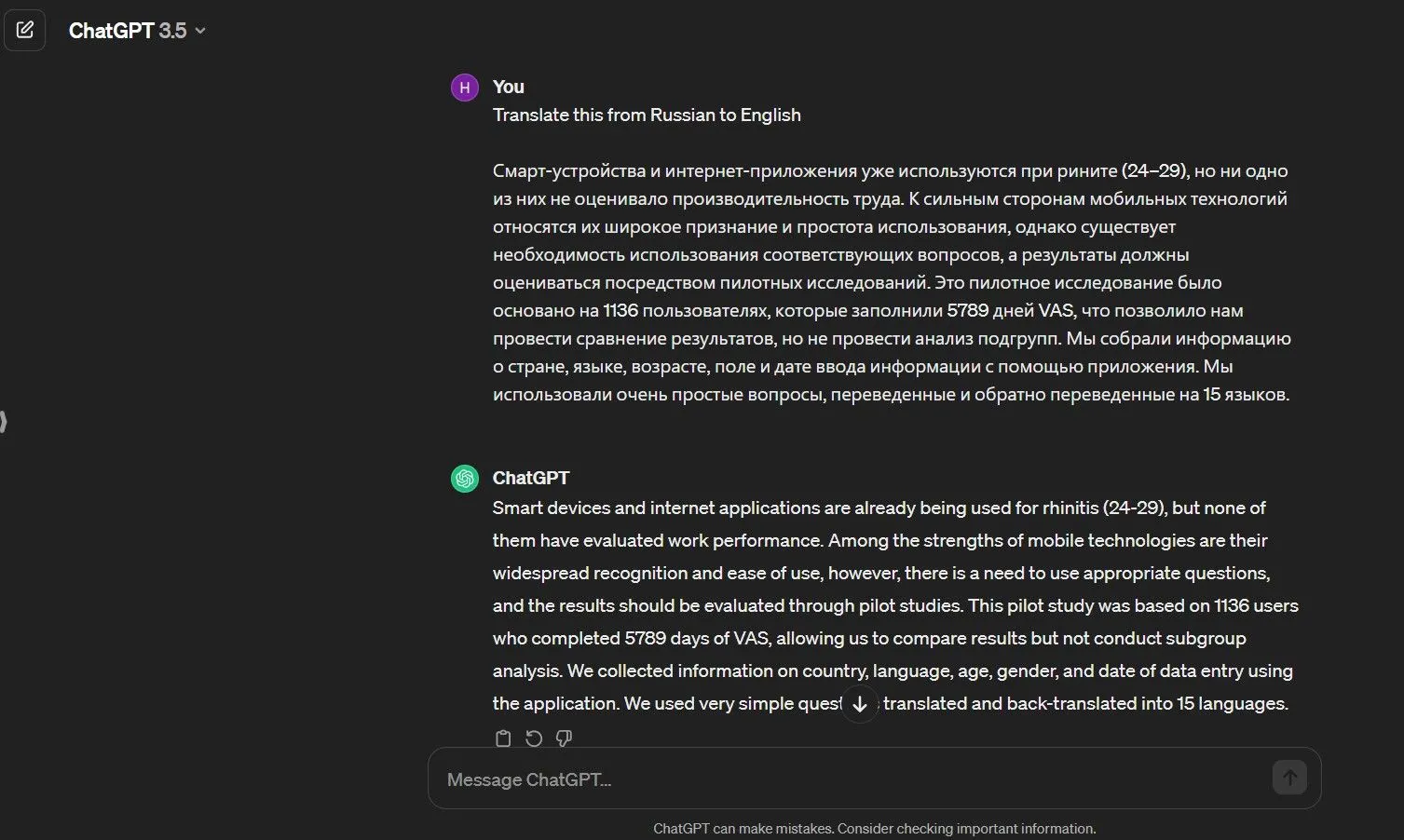Image resolution: width=1404 pixels, height=840 pixels.
Task: Click the ChatGPT sender name label
Action: tap(530, 478)
